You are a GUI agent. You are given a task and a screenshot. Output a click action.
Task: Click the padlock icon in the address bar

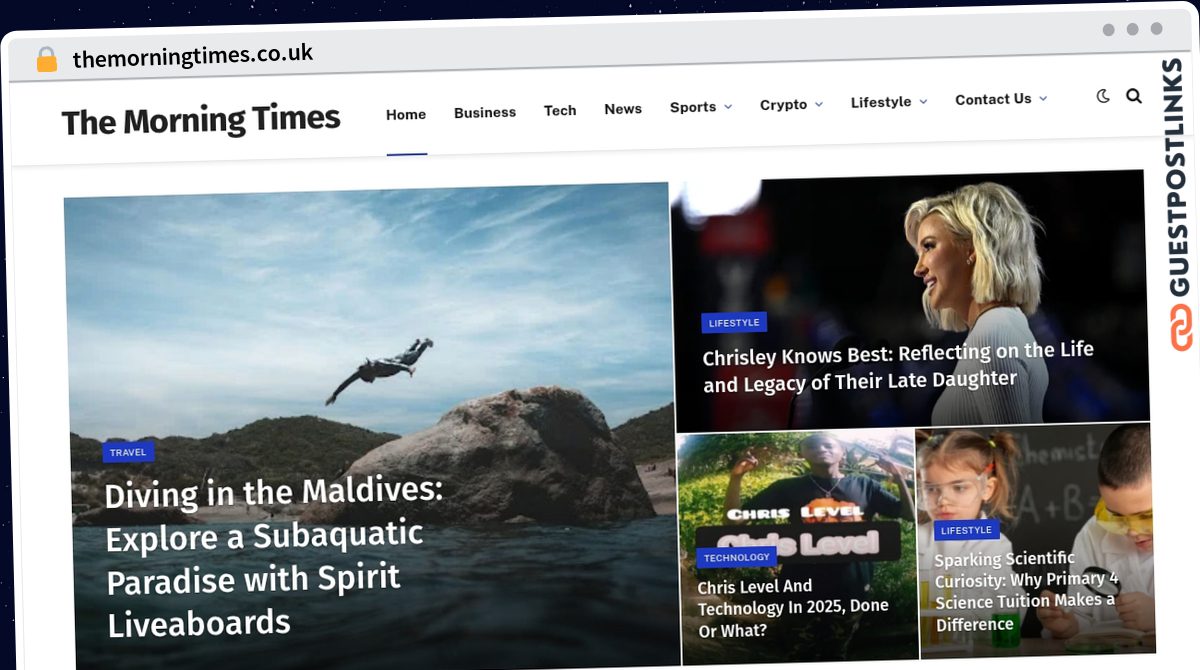point(47,59)
